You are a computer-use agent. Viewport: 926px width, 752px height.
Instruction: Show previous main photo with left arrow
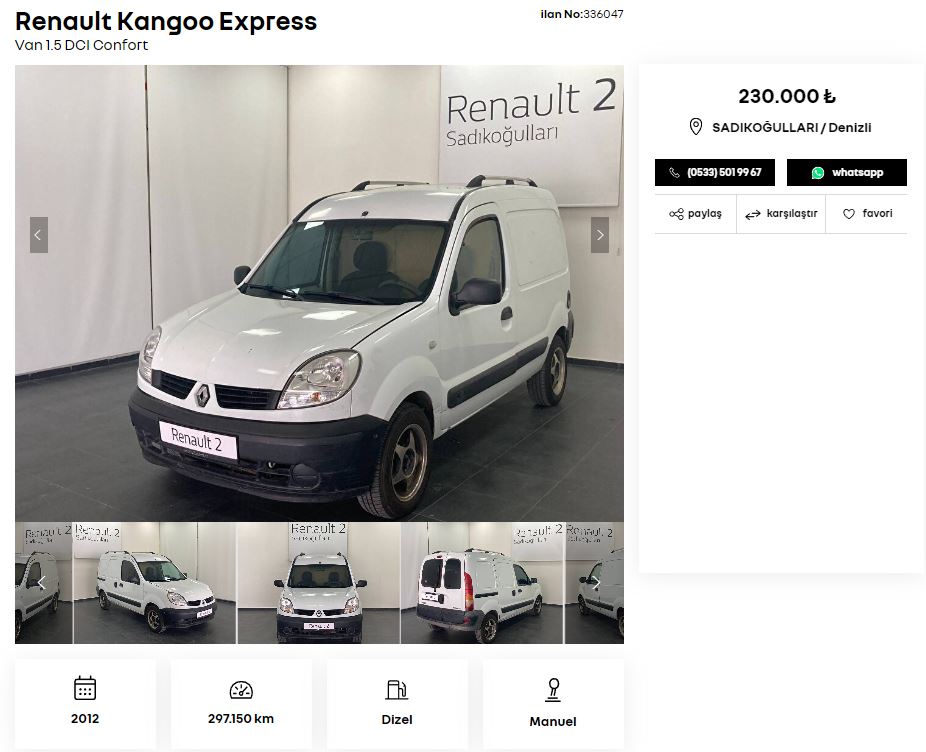(x=38, y=235)
